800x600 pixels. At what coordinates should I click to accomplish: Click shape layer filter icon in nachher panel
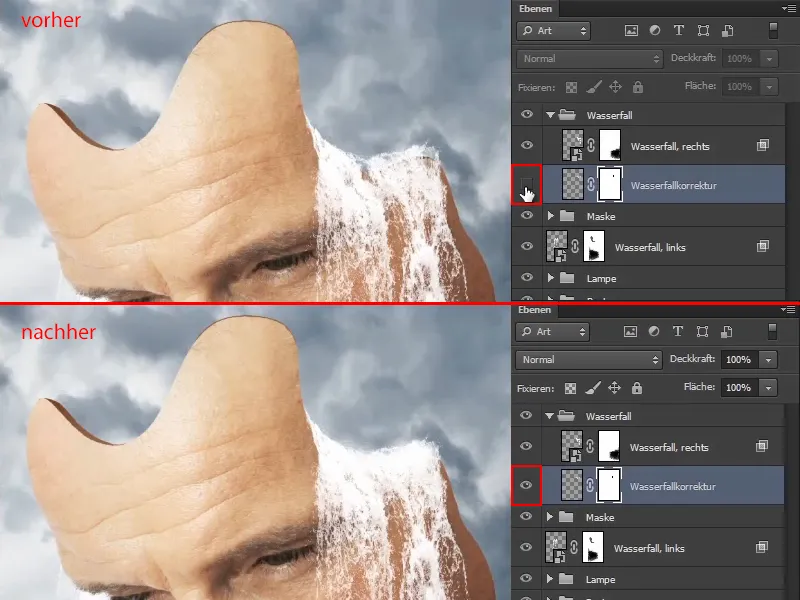[702, 332]
